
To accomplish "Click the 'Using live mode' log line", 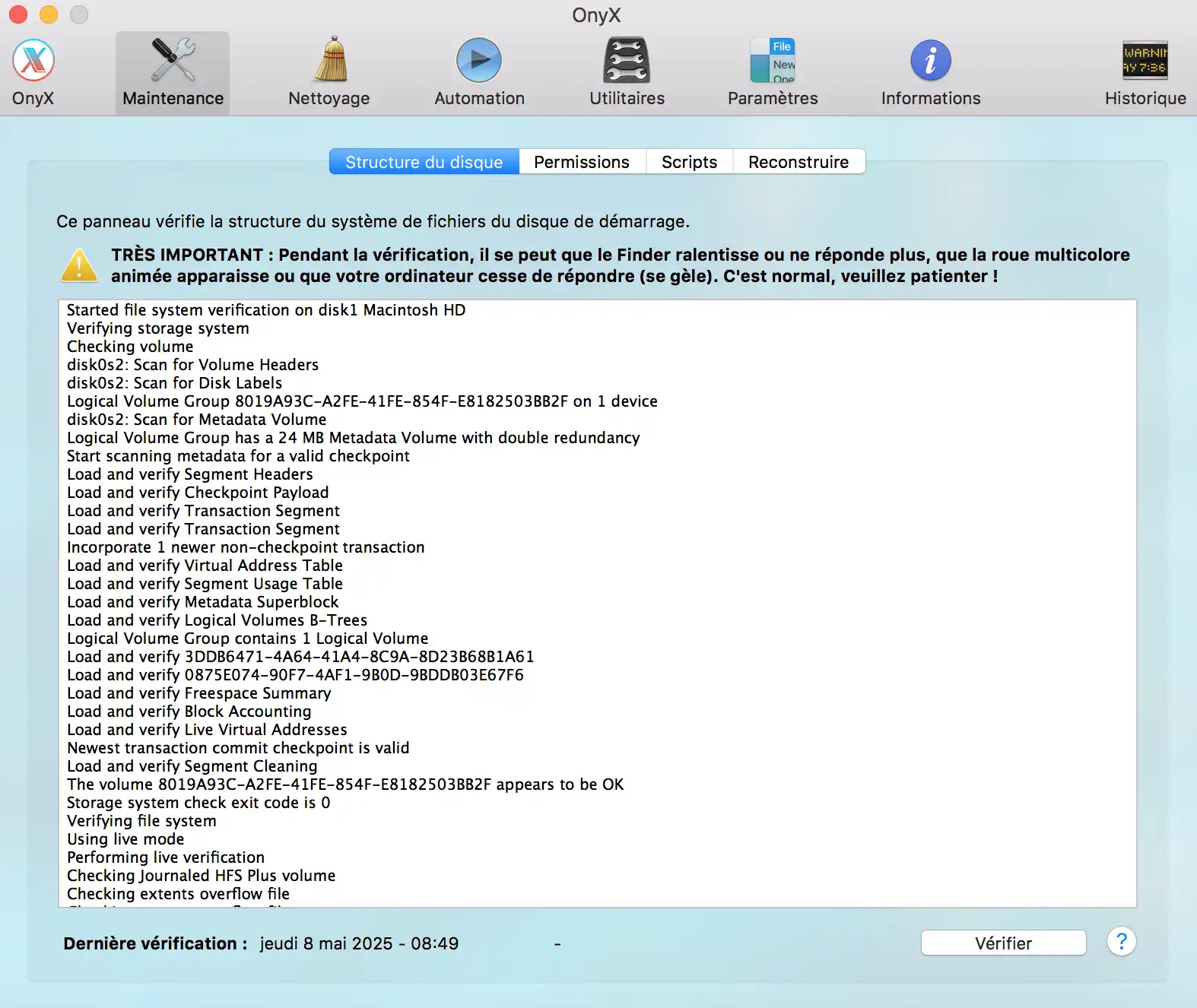I will (125, 839).
